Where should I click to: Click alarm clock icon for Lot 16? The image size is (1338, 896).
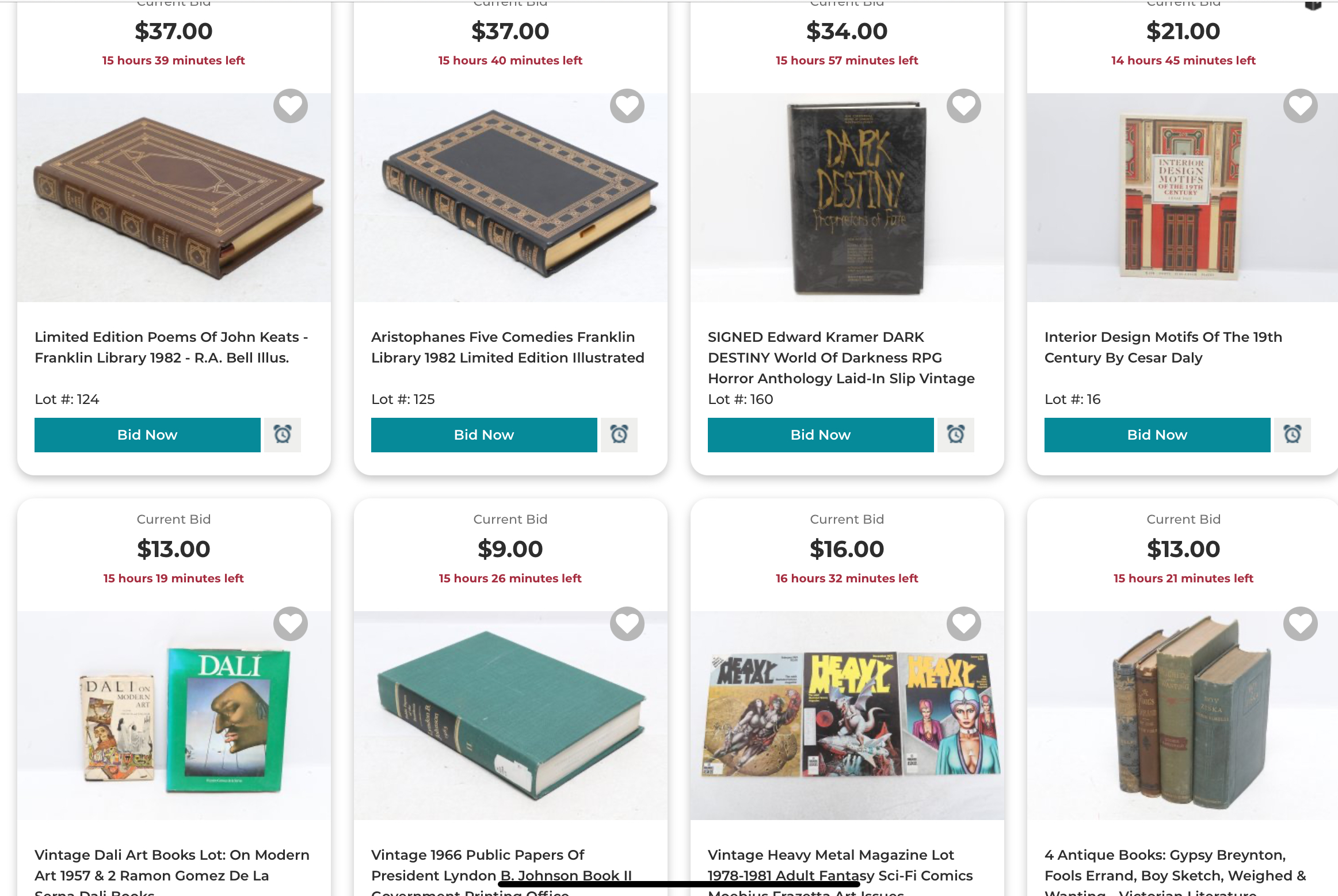[1292, 434]
